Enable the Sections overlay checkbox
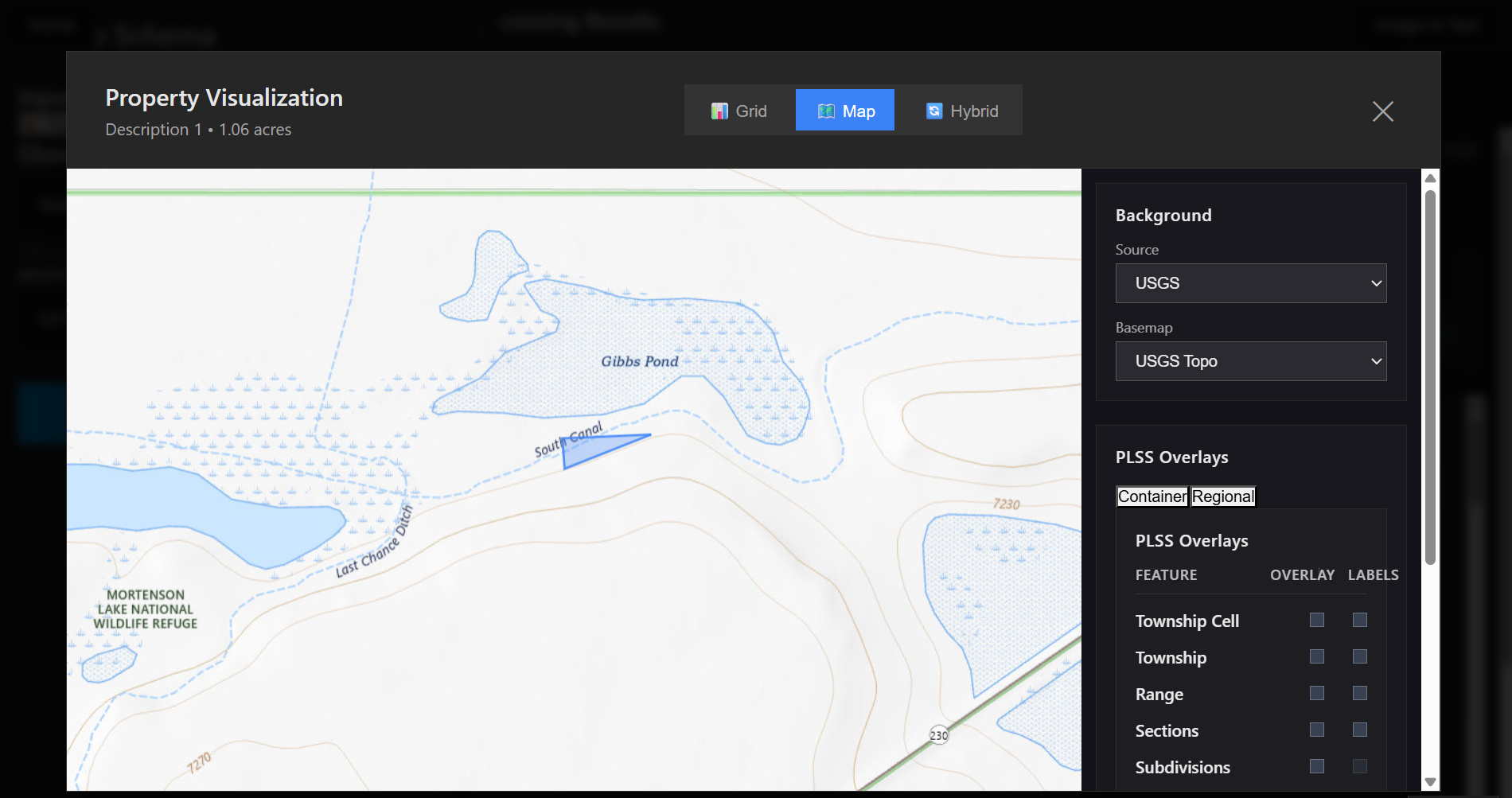Viewport: 1512px width, 798px height. pos(1317,730)
